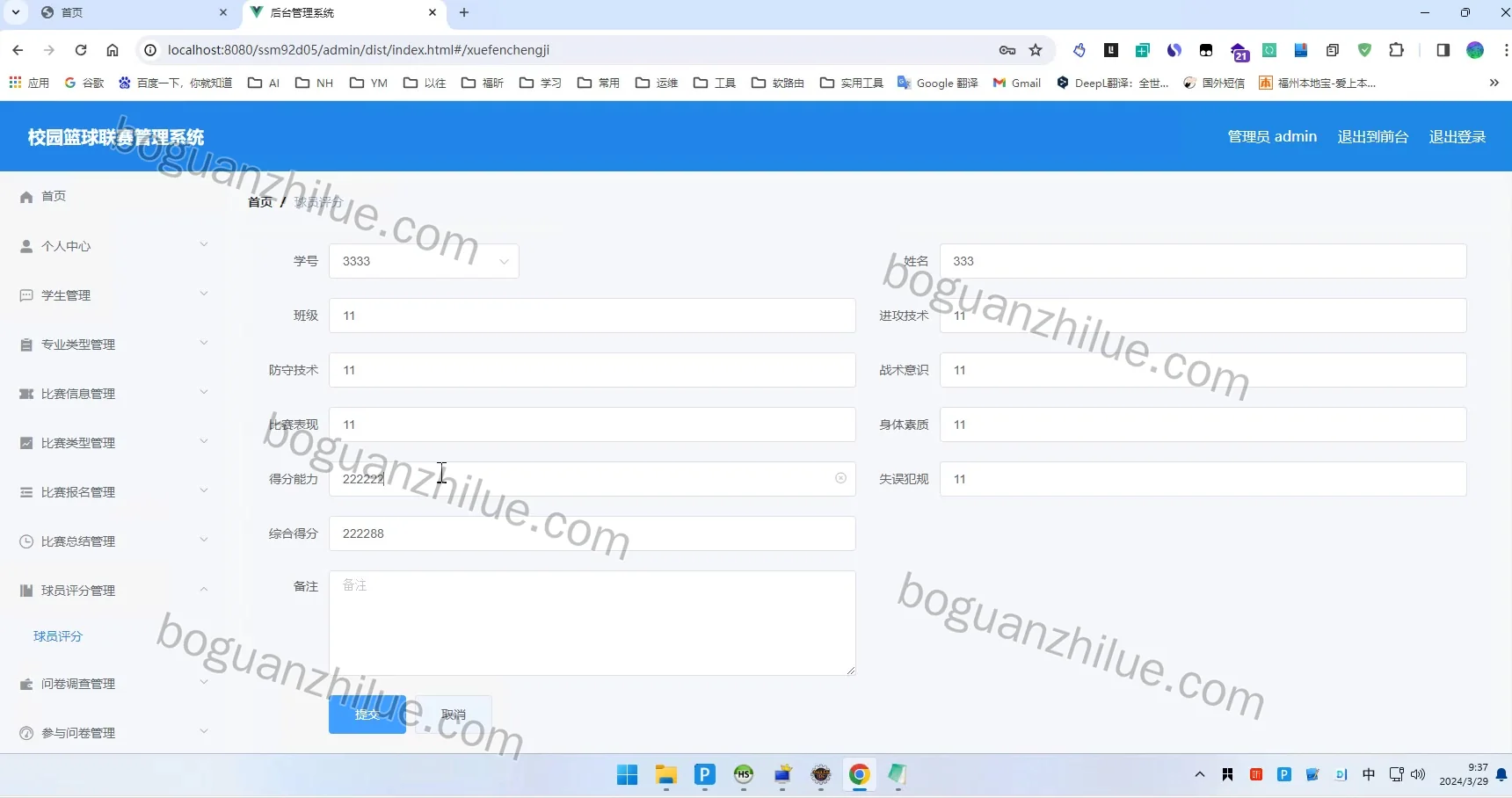1512x798 pixels.
Task: Expand the 个人中心 menu chevron
Action: coord(204,244)
